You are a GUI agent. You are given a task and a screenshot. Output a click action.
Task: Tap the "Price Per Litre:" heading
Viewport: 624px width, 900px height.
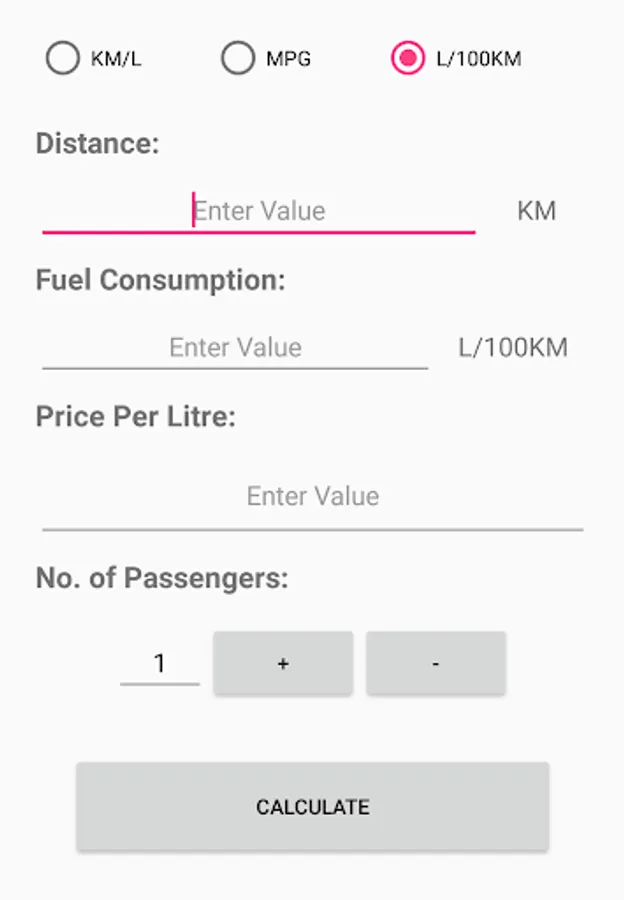click(135, 416)
